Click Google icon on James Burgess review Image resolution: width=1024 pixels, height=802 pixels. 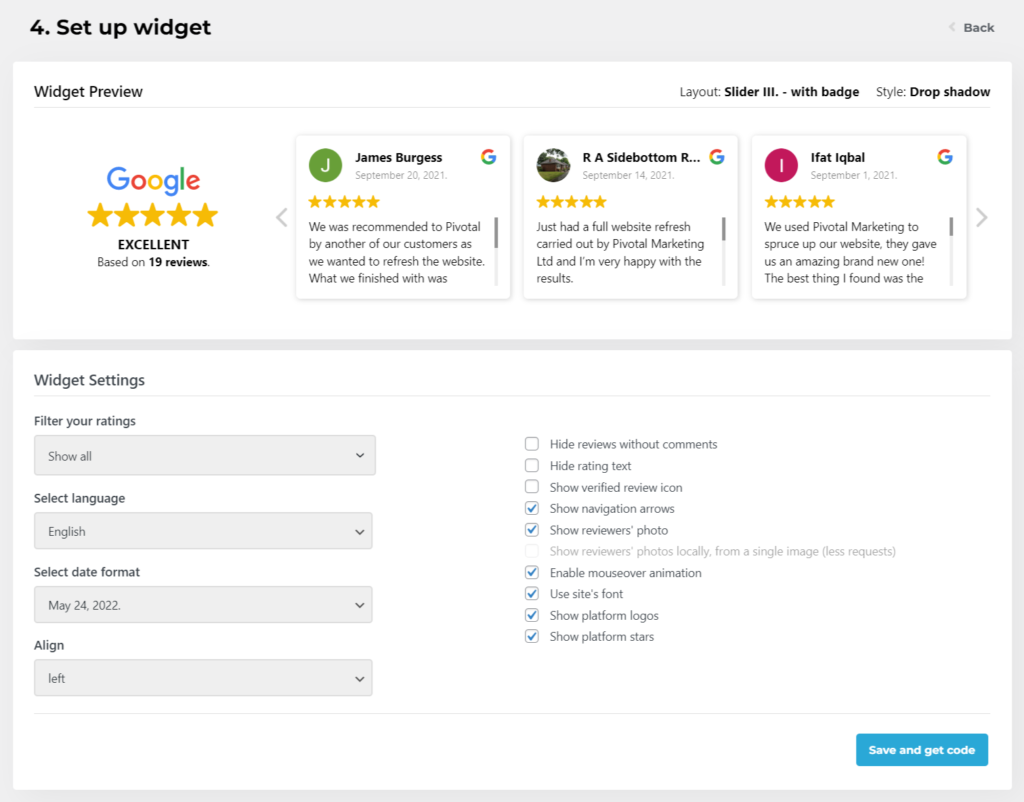(x=488, y=157)
